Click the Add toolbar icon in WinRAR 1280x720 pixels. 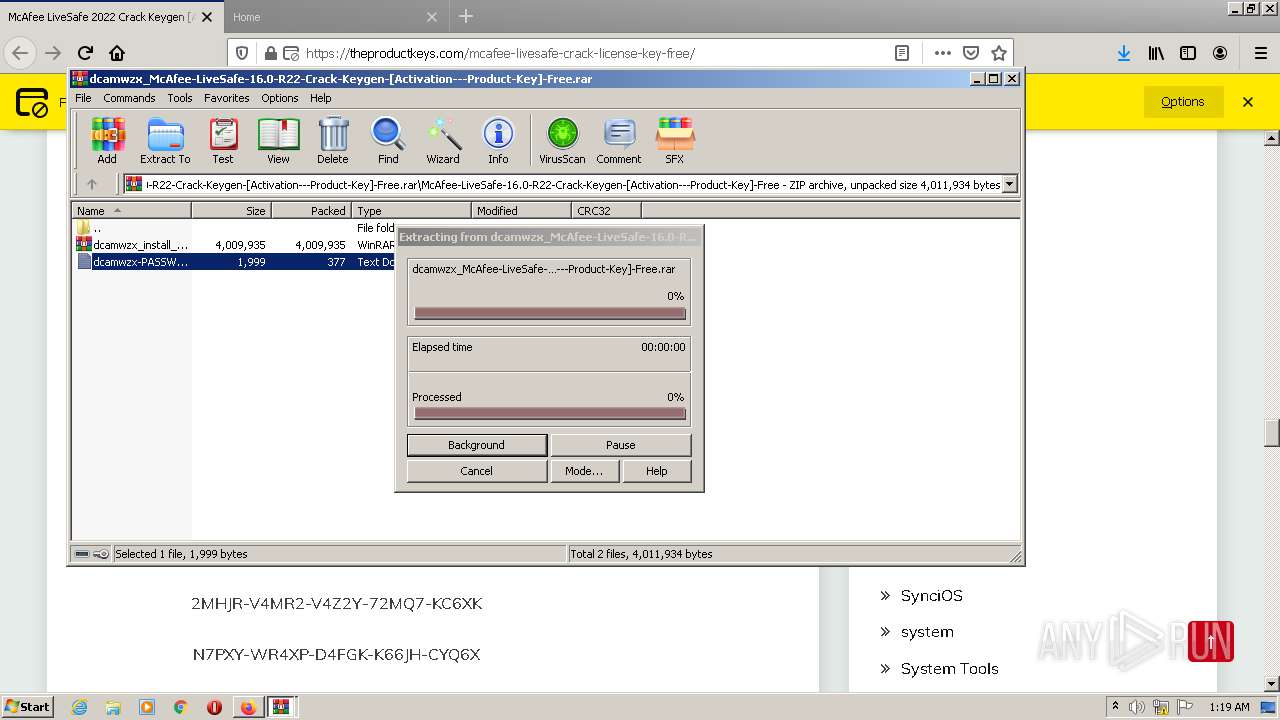107,140
